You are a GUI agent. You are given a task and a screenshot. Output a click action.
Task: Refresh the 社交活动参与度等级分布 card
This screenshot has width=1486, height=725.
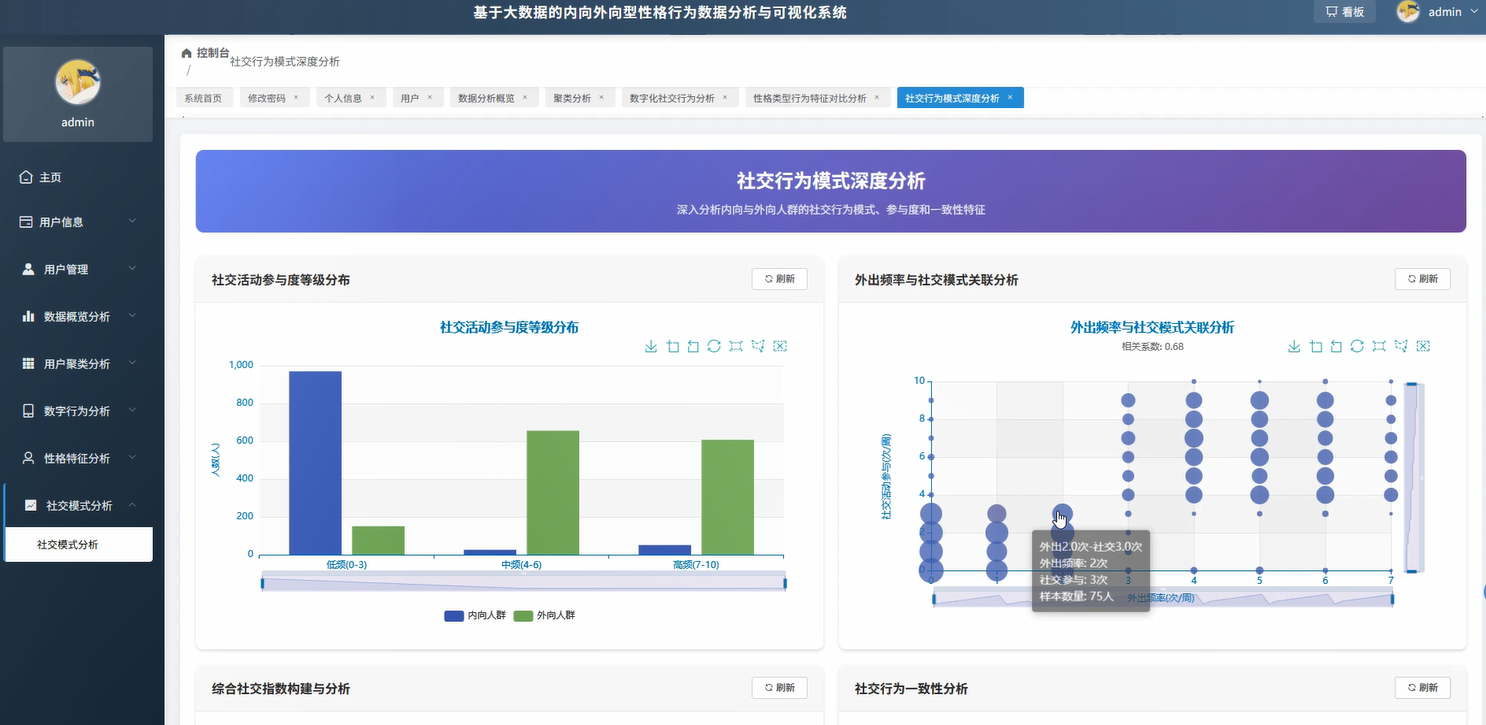click(779, 279)
